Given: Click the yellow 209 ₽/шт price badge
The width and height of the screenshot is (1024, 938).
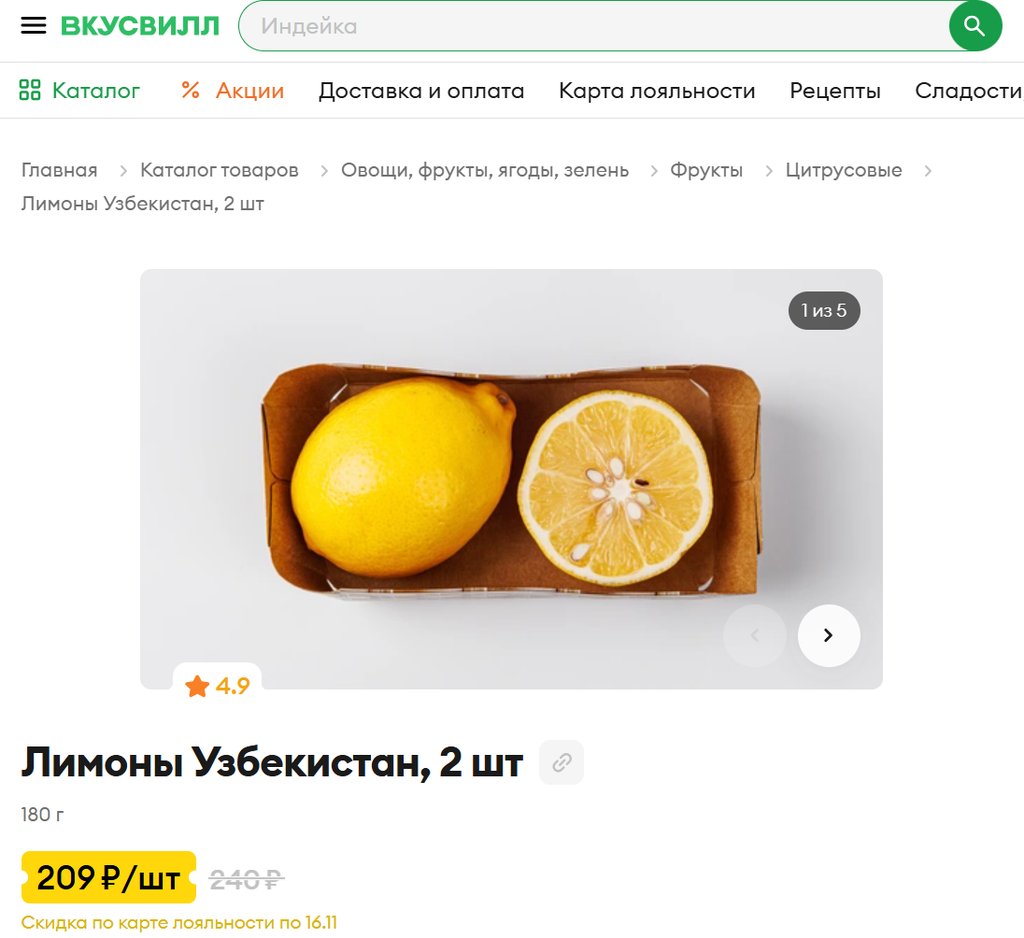Looking at the screenshot, I should coord(108,877).
